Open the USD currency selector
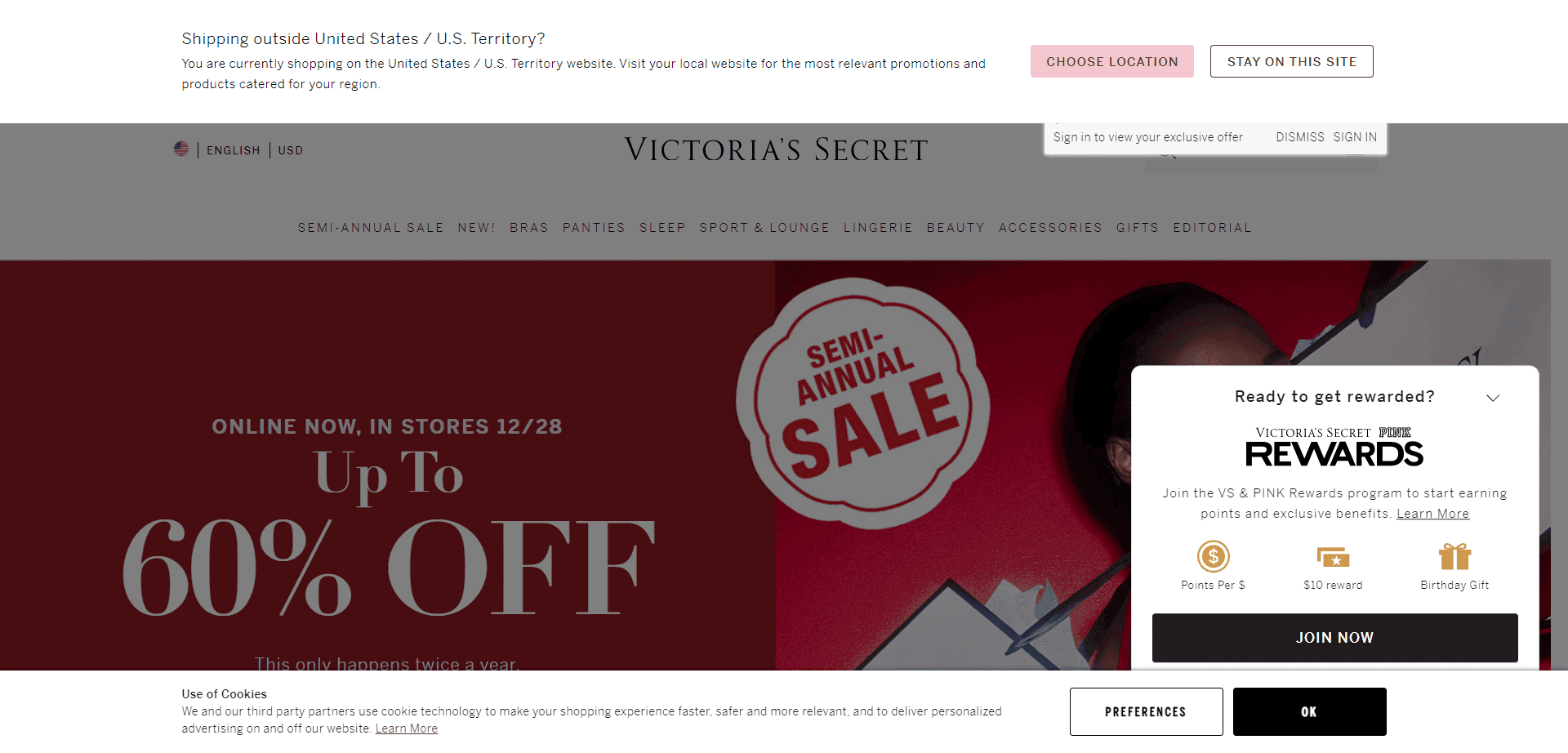The image size is (1568, 753). tap(290, 150)
